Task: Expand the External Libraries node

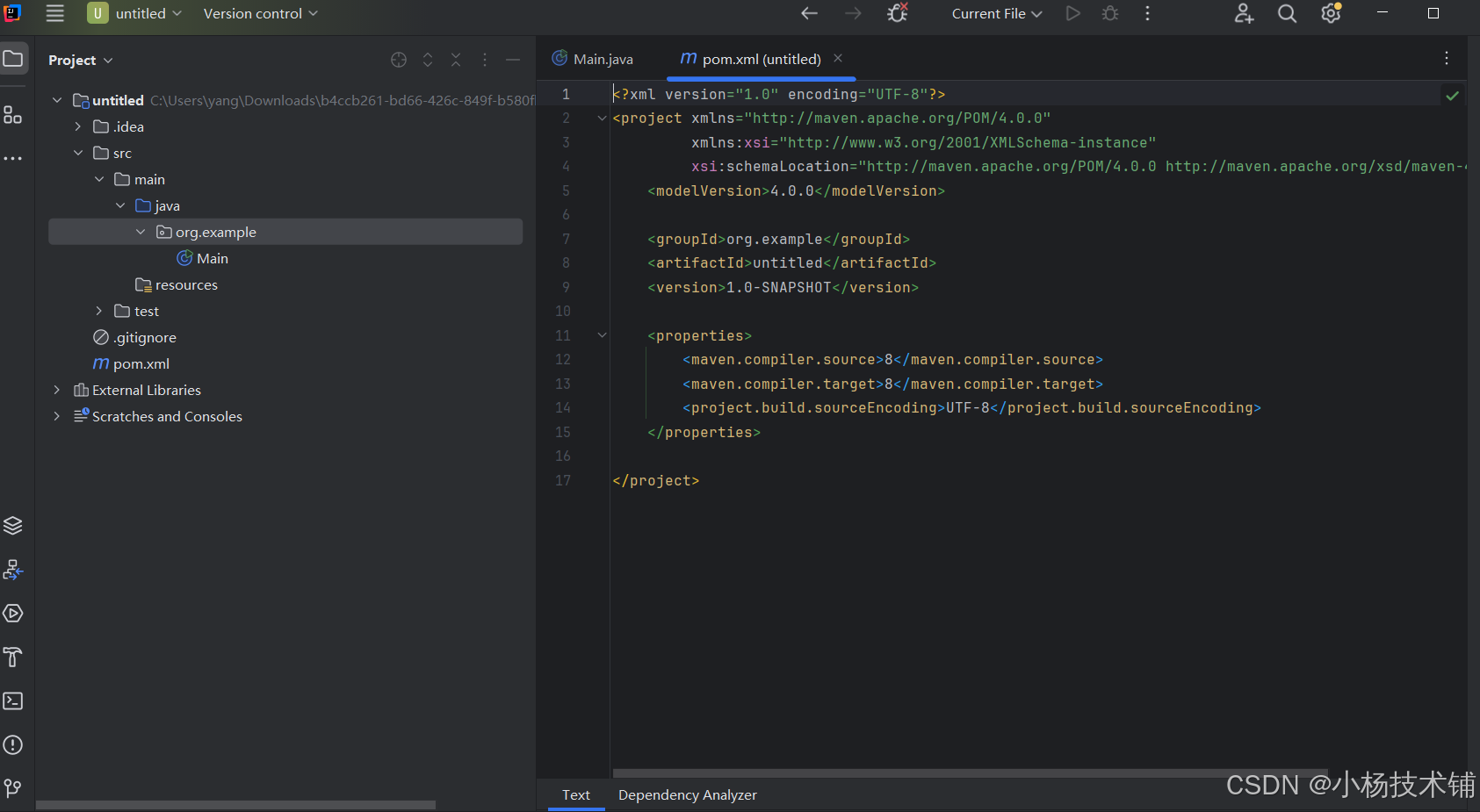Action: 57,390
